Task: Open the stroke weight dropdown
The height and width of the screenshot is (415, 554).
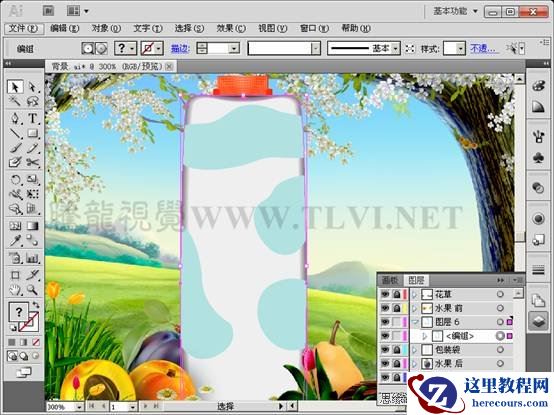Action: (x=234, y=48)
